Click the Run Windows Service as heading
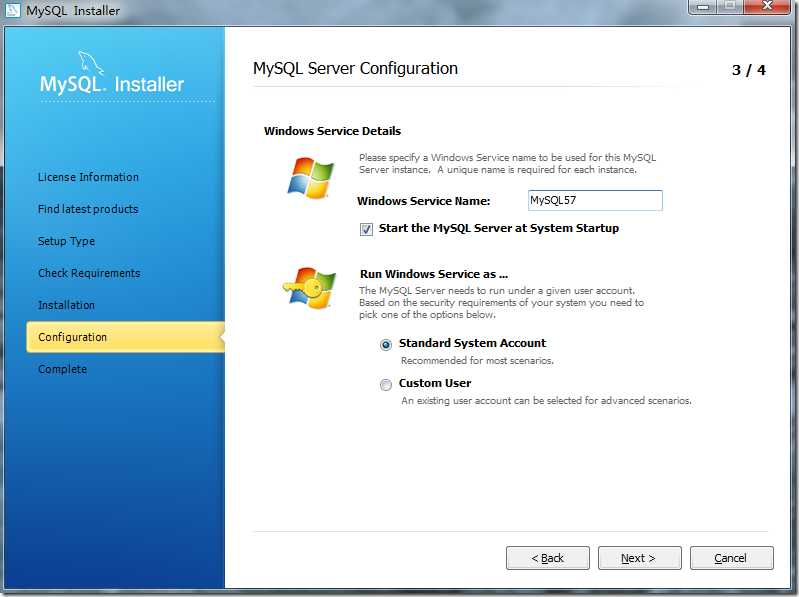799x597 pixels. pos(434,274)
